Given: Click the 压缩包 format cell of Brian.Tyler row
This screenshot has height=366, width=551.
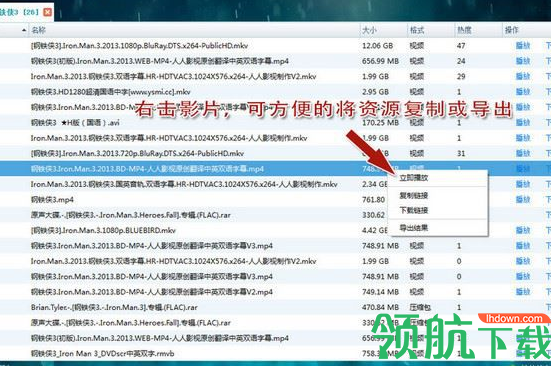Looking at the screenshot, I should (x=420, y=307).
